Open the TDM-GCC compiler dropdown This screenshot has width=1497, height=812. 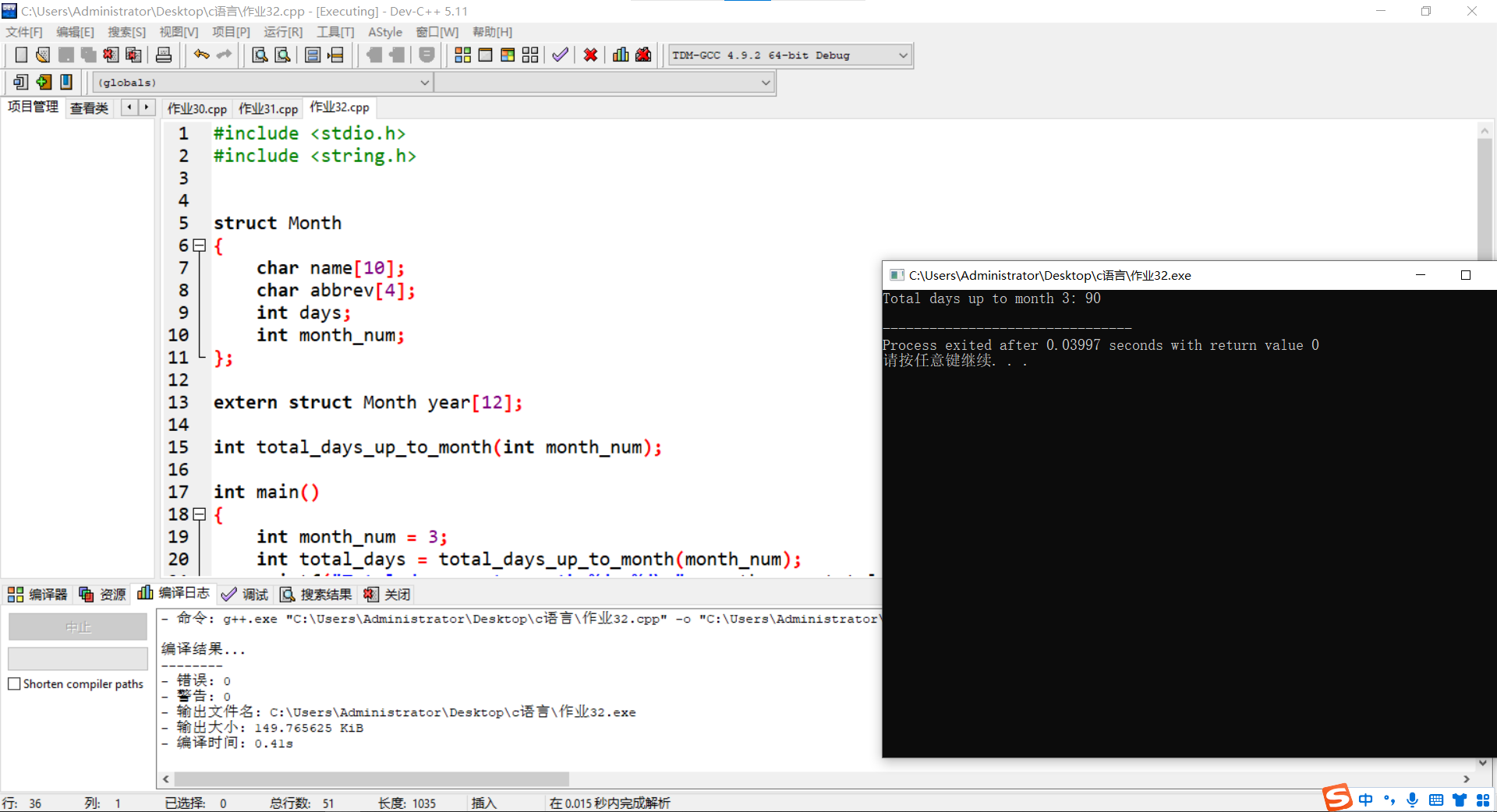click(x=903, y=55)
